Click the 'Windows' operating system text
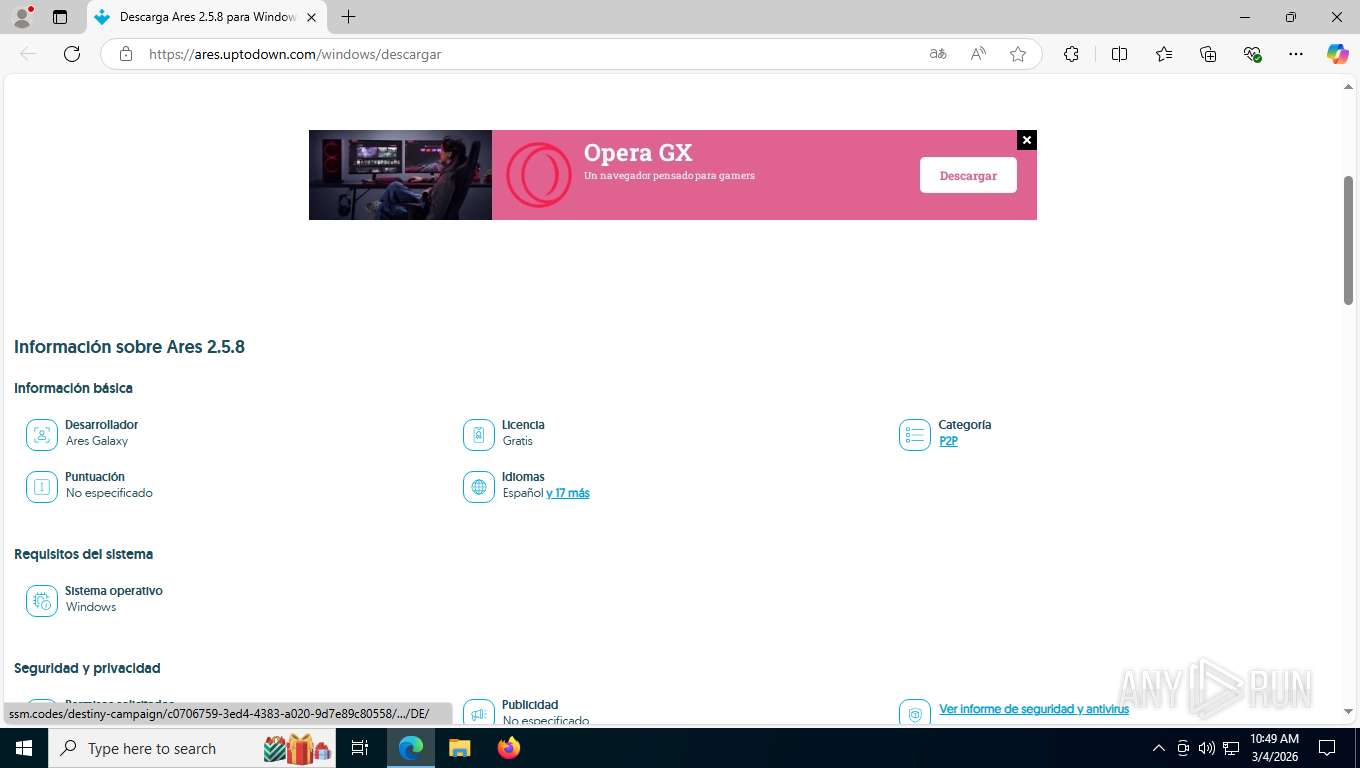The height and width of the screenshot is (768, 1360). (x=91, y=607)
